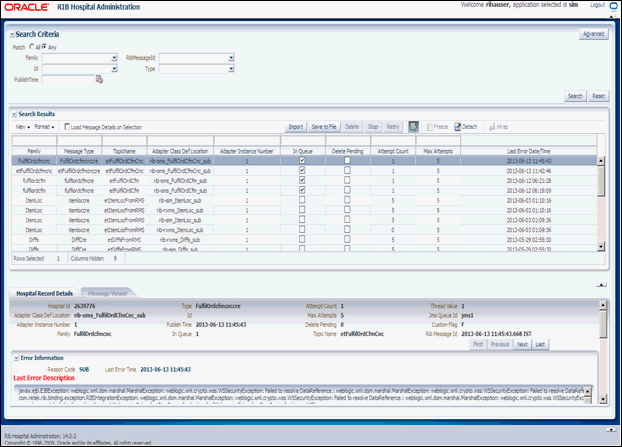Open the Format menu
This screenshot has height=447, width=622.
(x=44, y=127)
